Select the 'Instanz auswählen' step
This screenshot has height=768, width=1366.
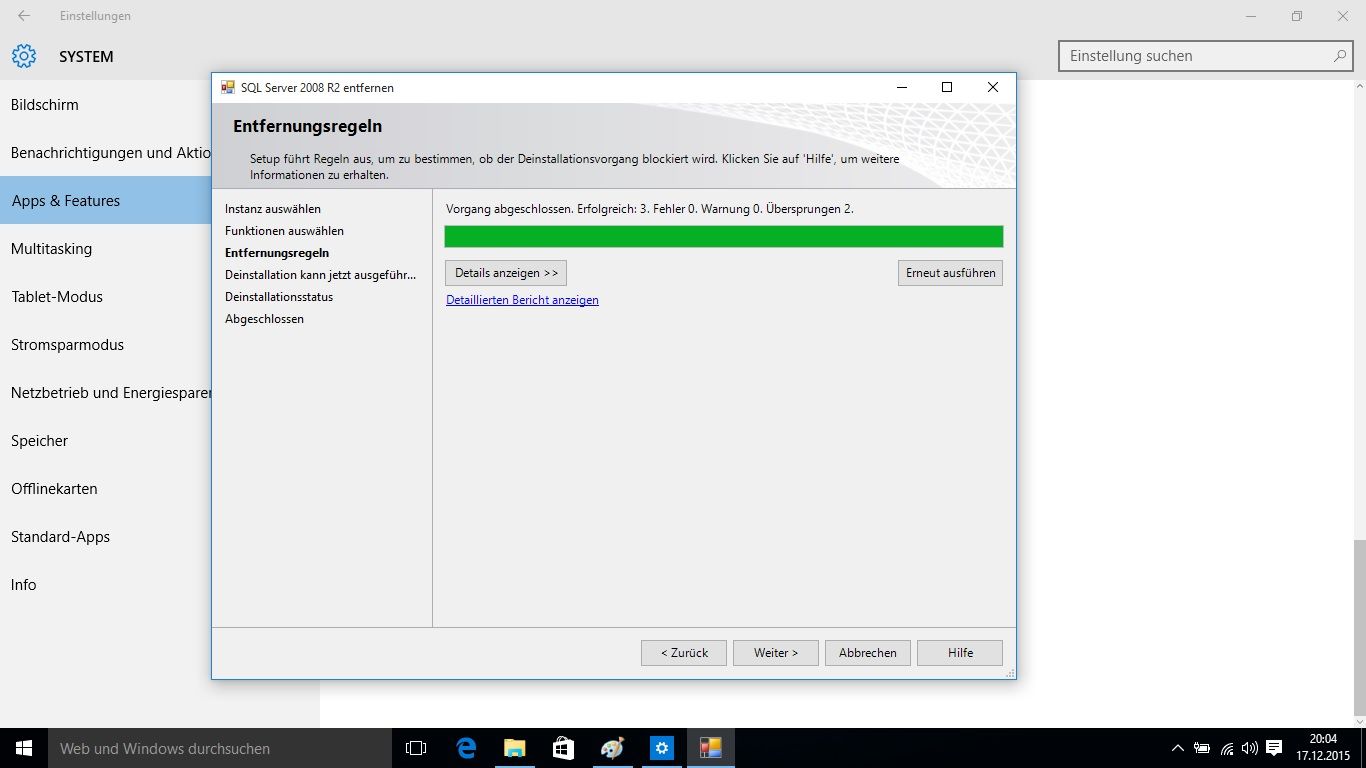(x=273, y=209)
